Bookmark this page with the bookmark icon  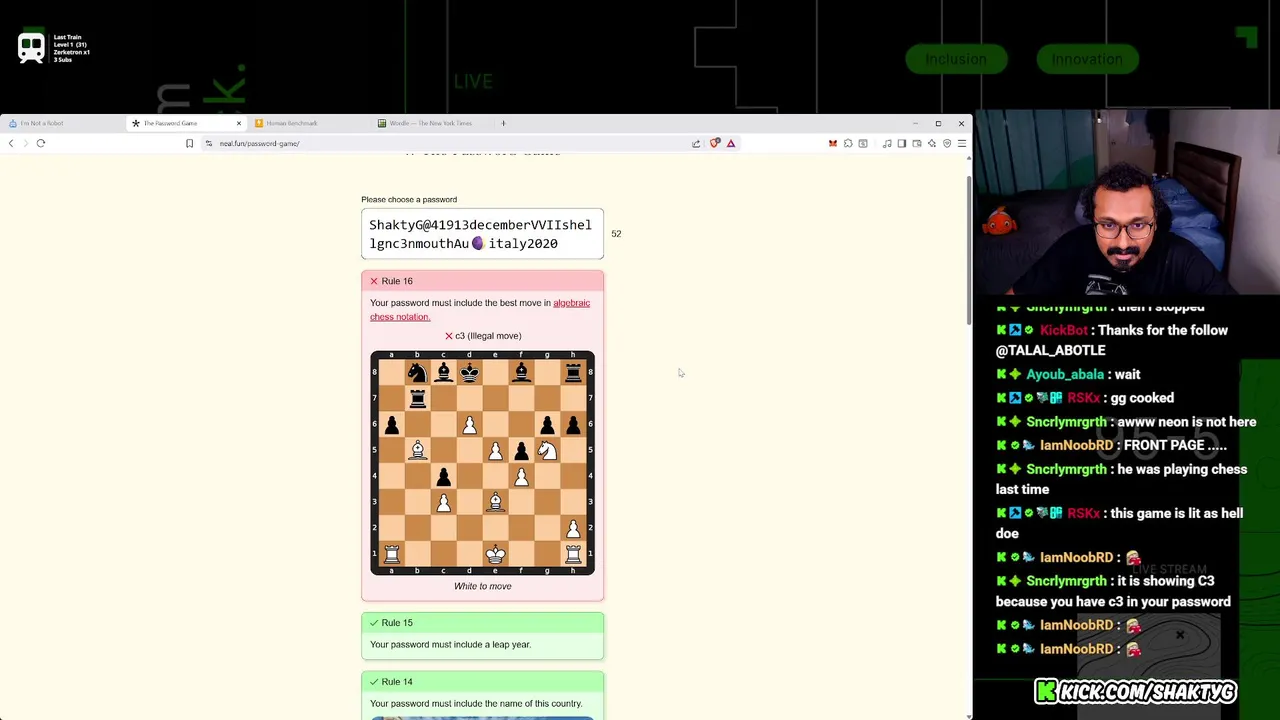tap(189, 143)
